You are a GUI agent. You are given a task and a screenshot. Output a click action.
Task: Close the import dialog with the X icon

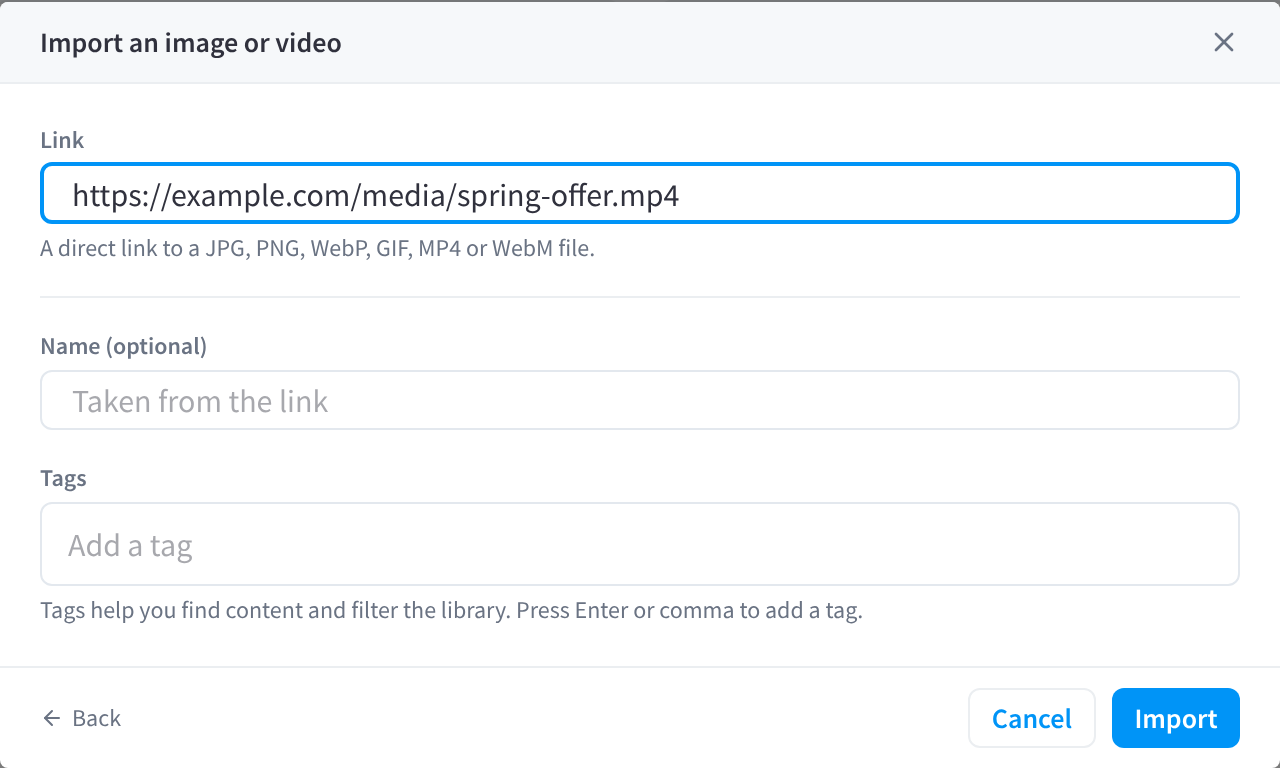[1224, 42]
